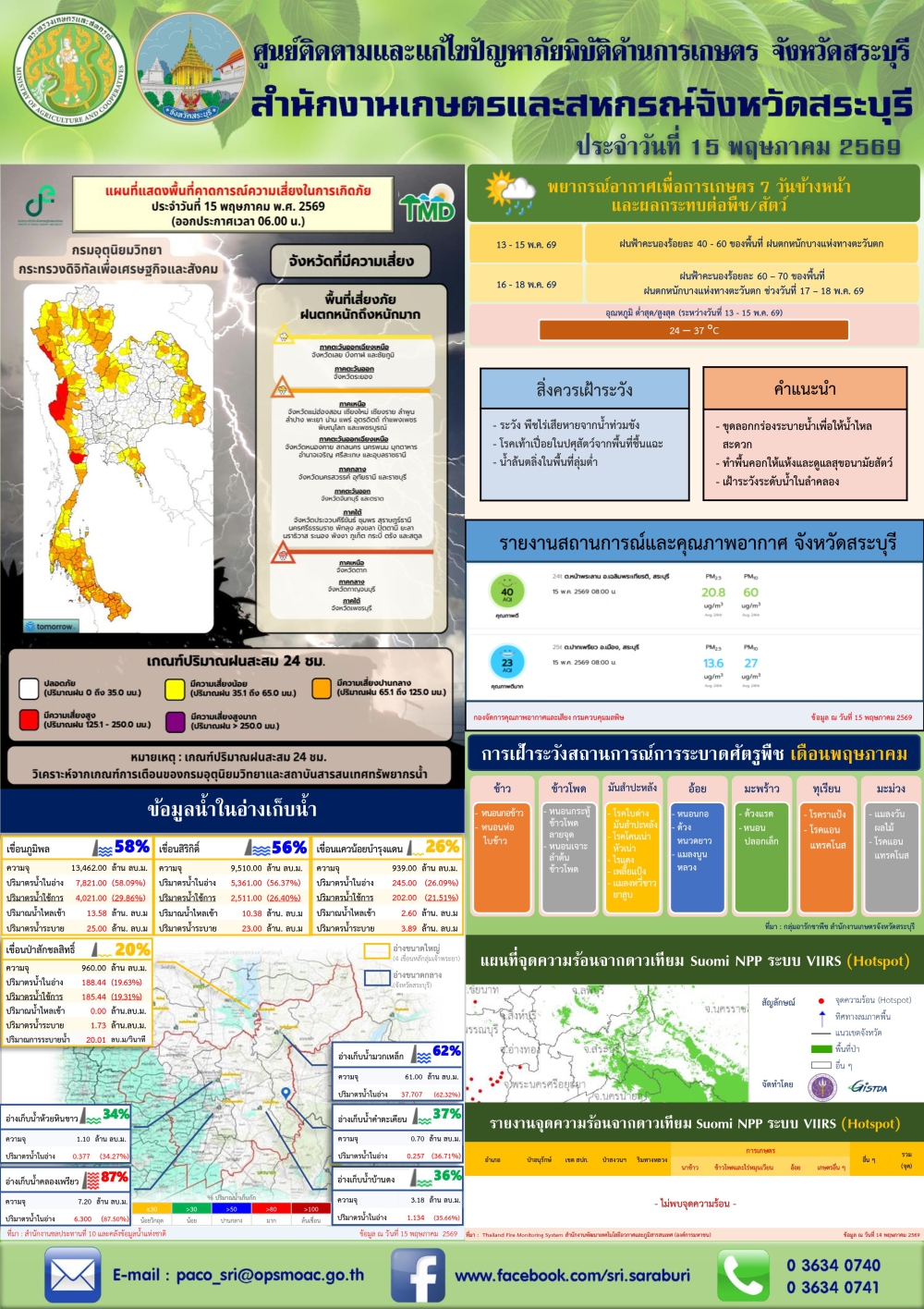Click the orange moderate-risk rainfall legend swatch

(322, 689)
